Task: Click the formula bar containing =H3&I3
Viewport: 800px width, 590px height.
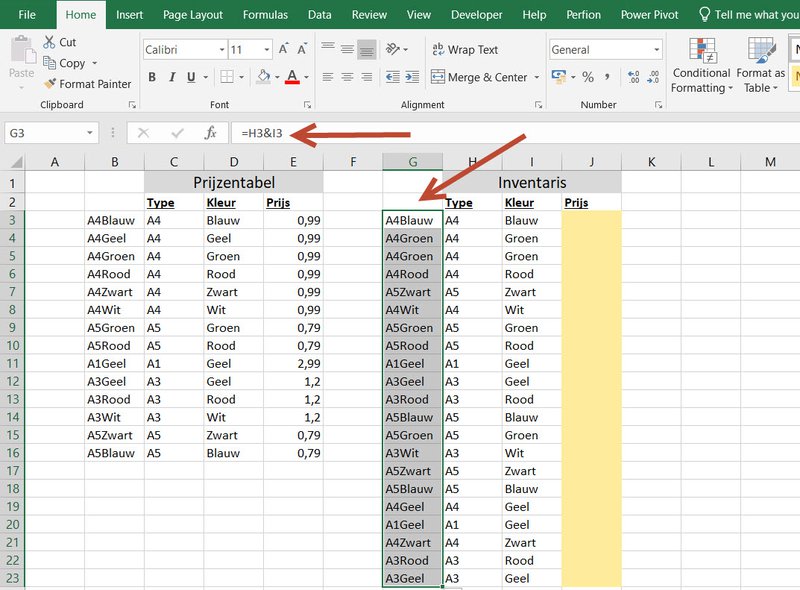Action: coord(515,133)
